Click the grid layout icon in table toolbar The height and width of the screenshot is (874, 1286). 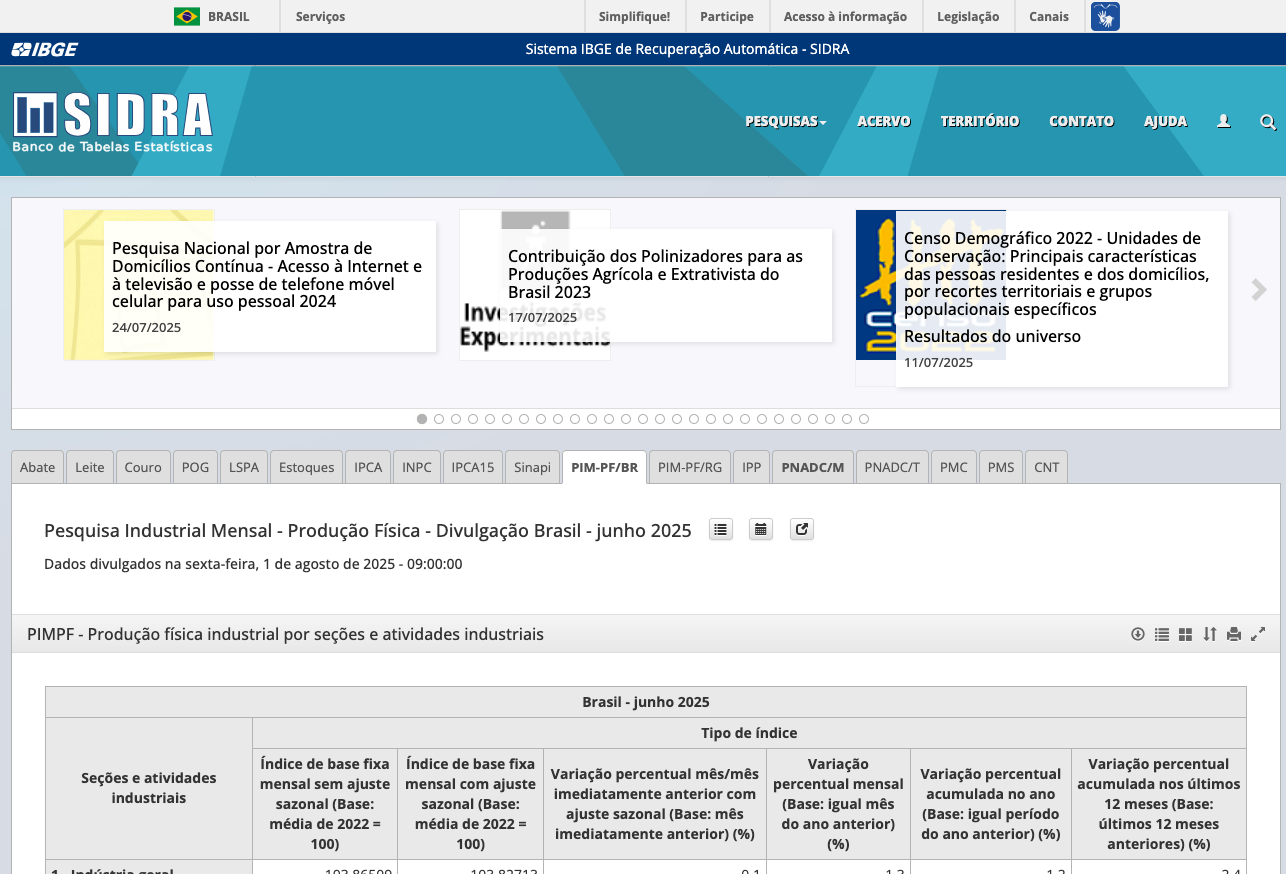1186,634
